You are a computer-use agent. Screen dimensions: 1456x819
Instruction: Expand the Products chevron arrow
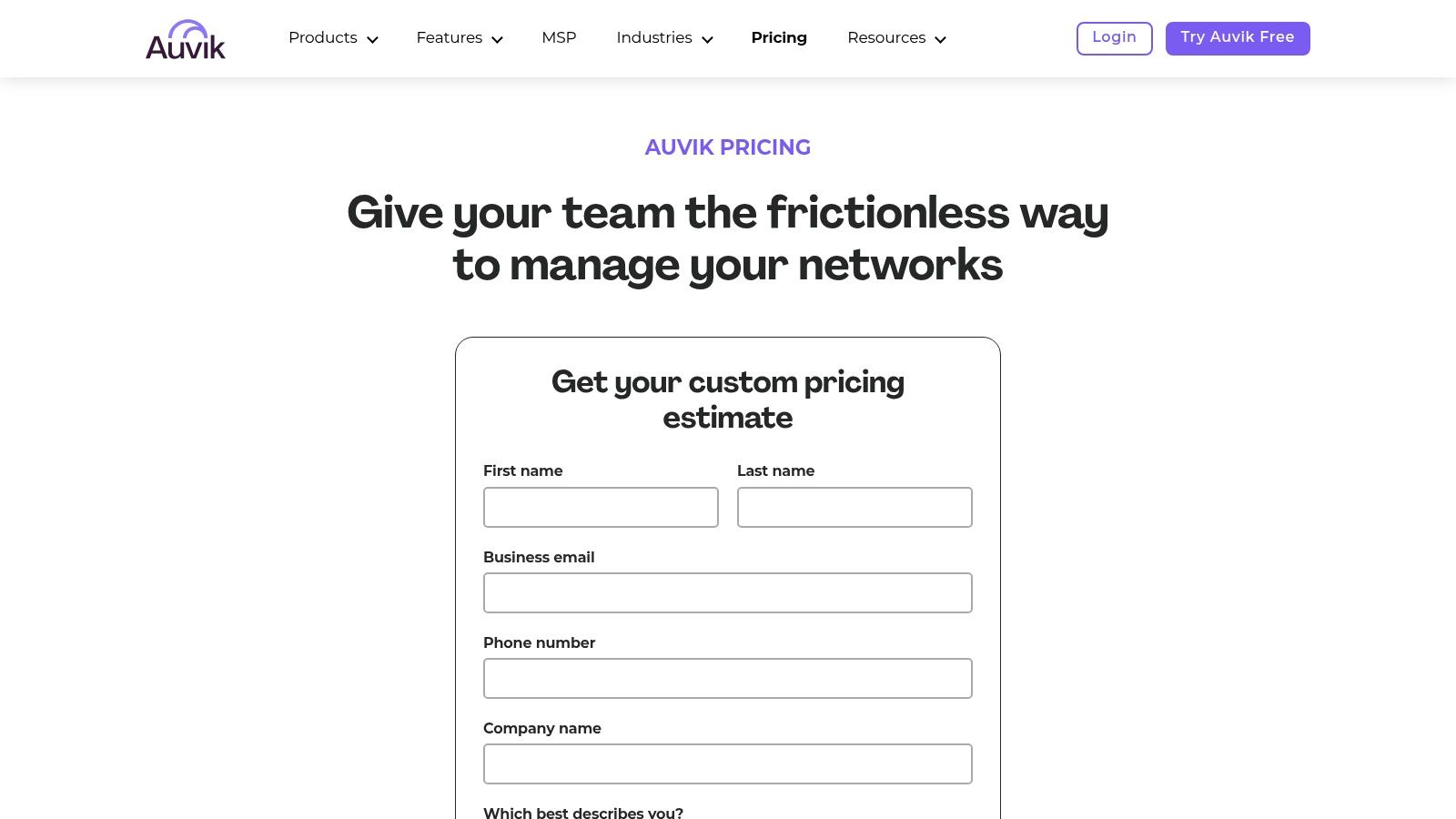(x=372, y=39)
